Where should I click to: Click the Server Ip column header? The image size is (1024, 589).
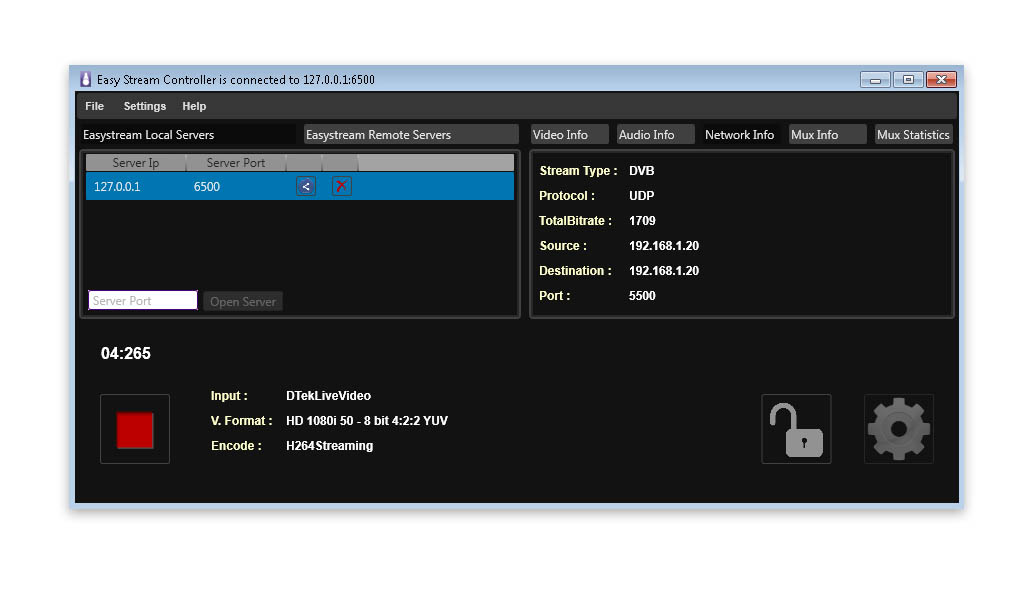136,163
